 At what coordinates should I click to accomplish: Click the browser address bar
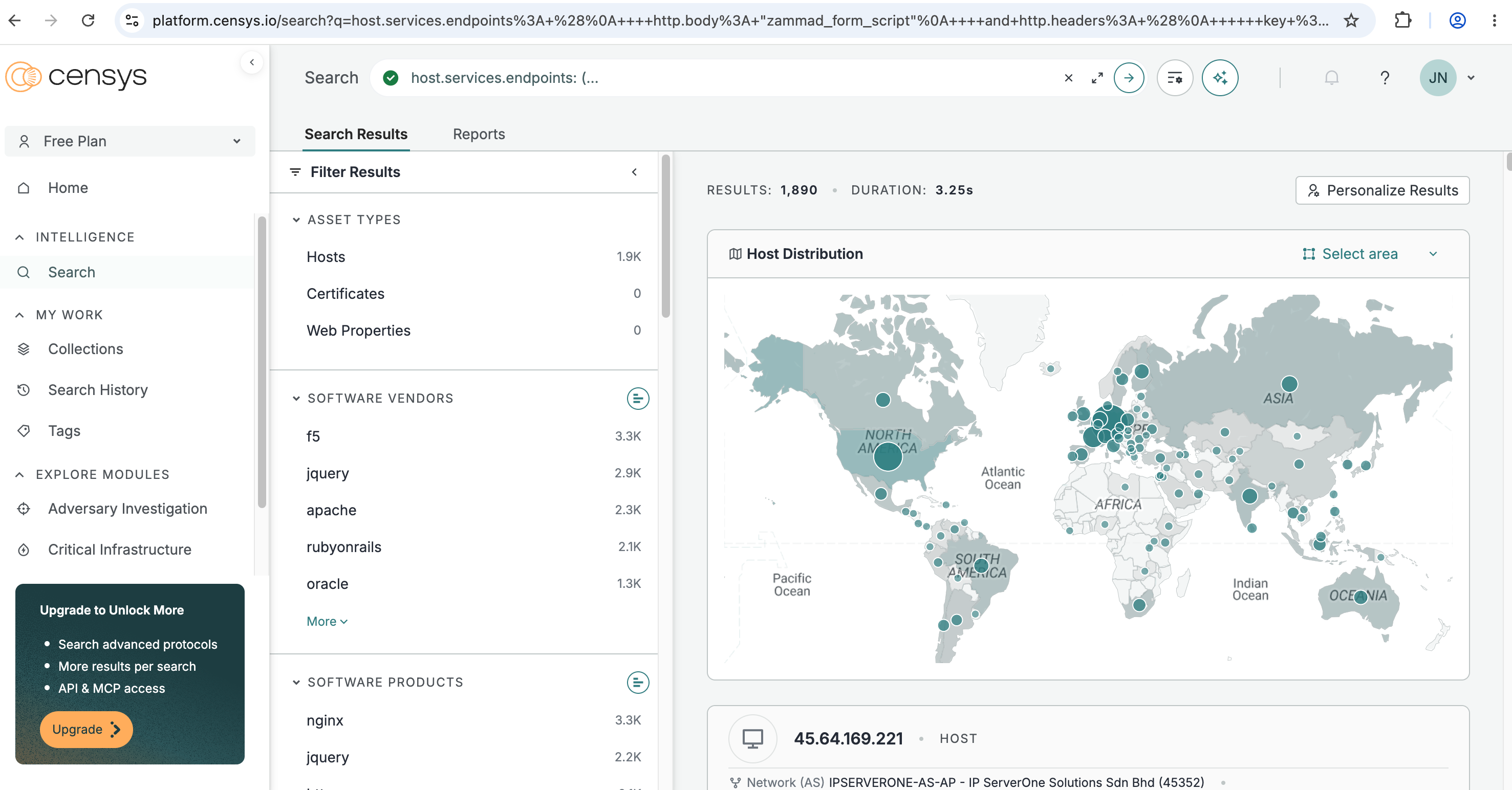click(740, 20)
